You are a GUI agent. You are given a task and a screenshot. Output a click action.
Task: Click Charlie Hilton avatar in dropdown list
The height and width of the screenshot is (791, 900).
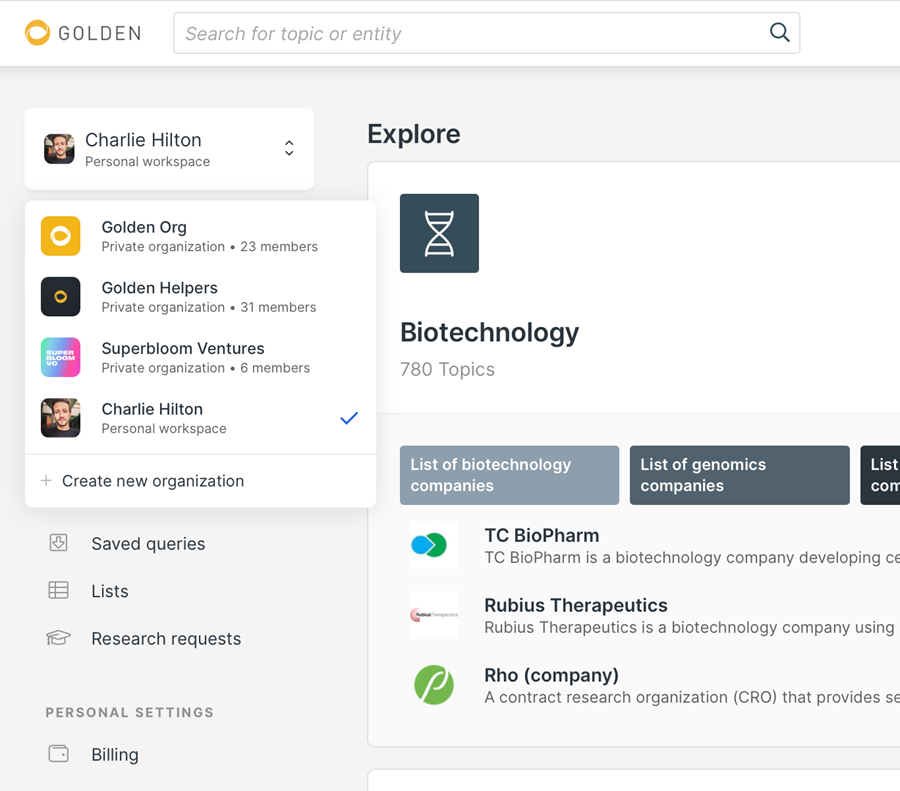pyautogui.click(x=60, y=418)
